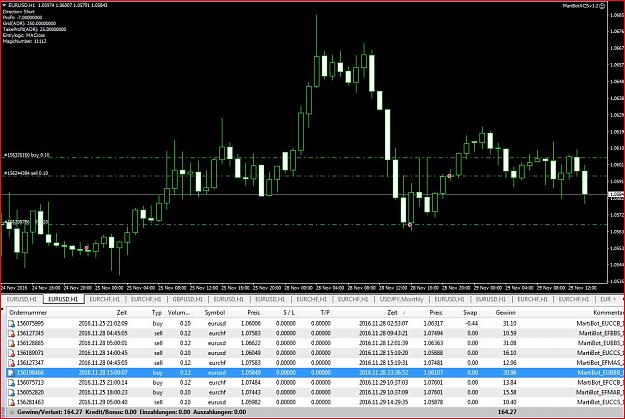
Task: Click open time 2016.11.25 21:02:09
Action: tap(103, 323)
